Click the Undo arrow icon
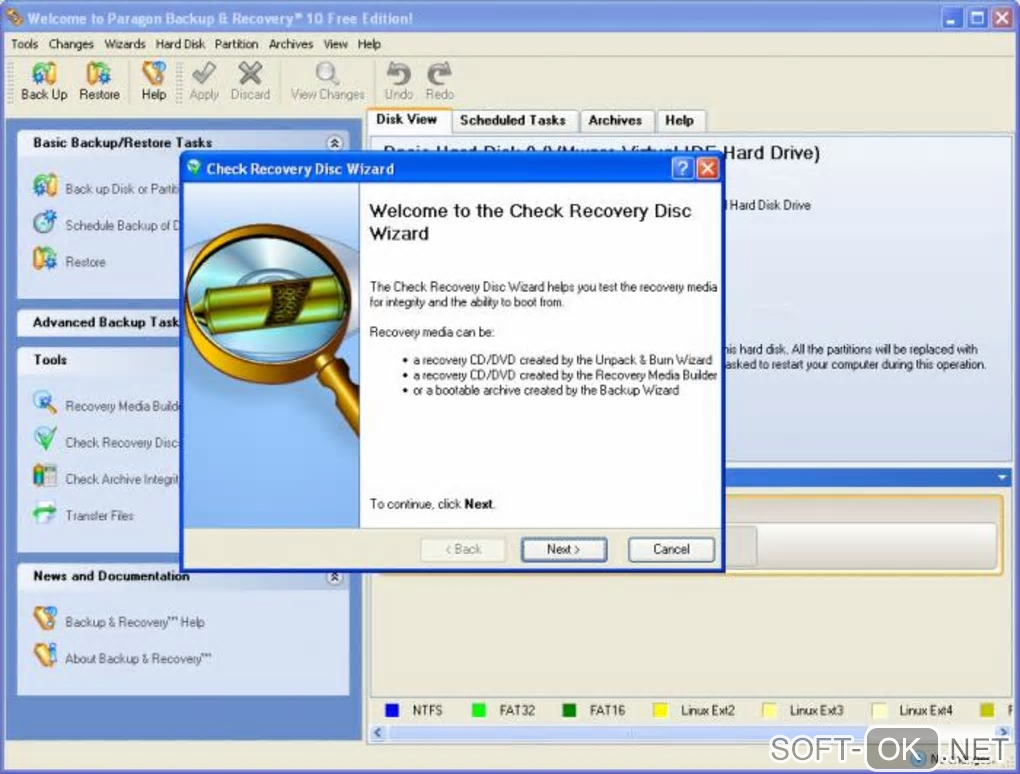 point(399,73)
